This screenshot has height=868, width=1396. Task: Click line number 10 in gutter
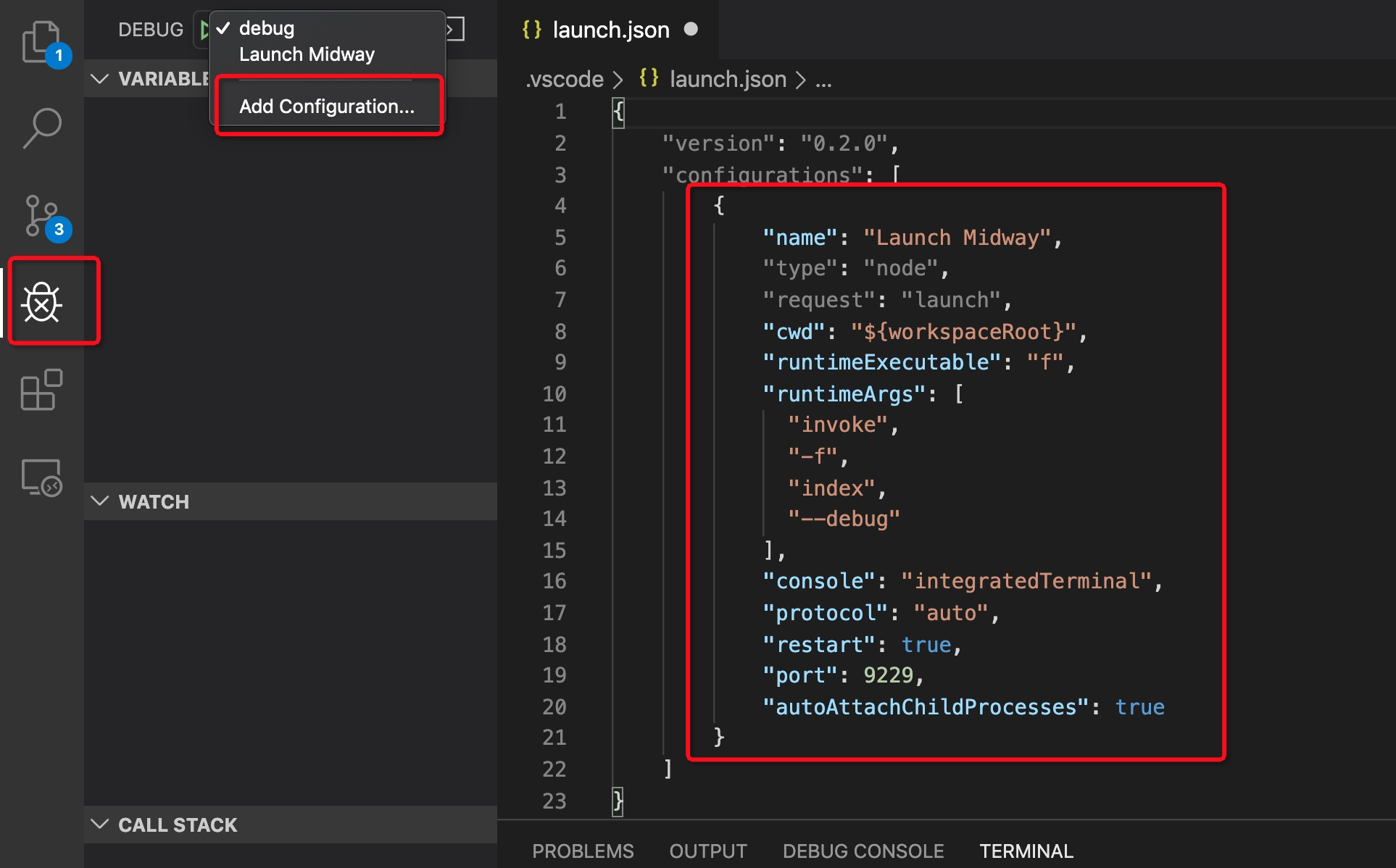click(554, 393)
